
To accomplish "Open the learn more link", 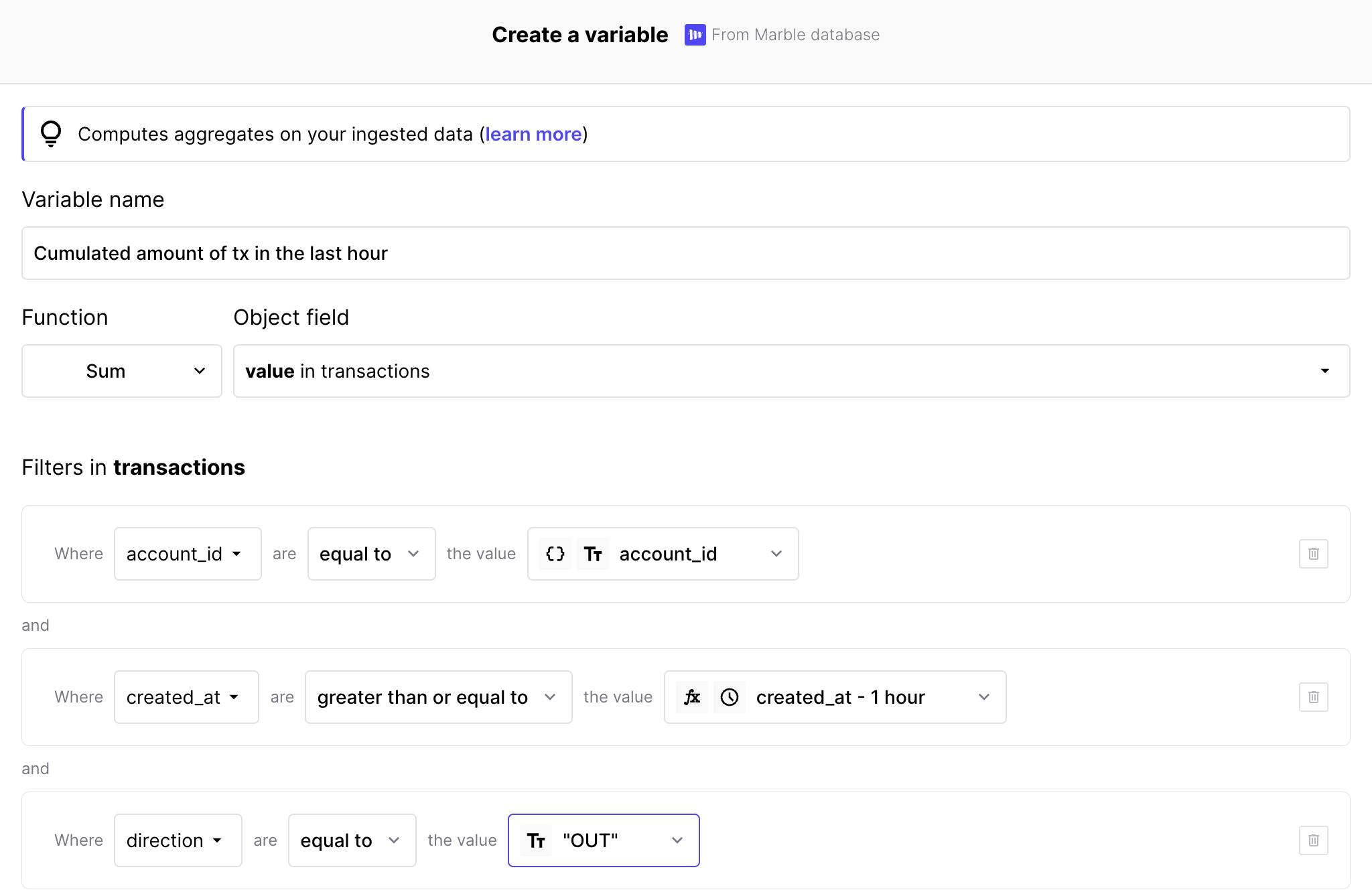I will click(x=533, y=134).
